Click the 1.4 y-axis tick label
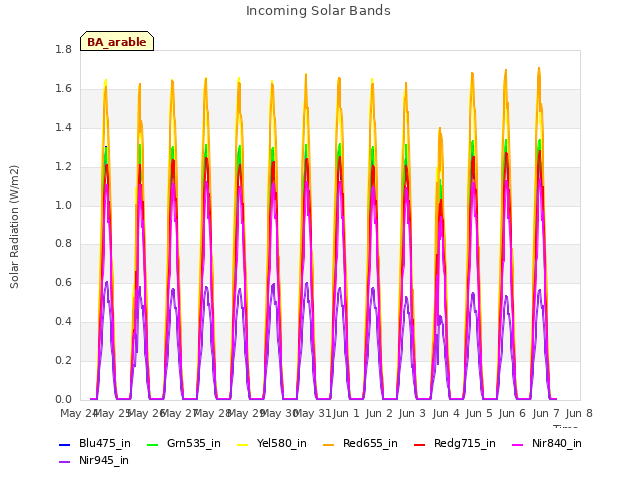 click(x=63, y=127)
